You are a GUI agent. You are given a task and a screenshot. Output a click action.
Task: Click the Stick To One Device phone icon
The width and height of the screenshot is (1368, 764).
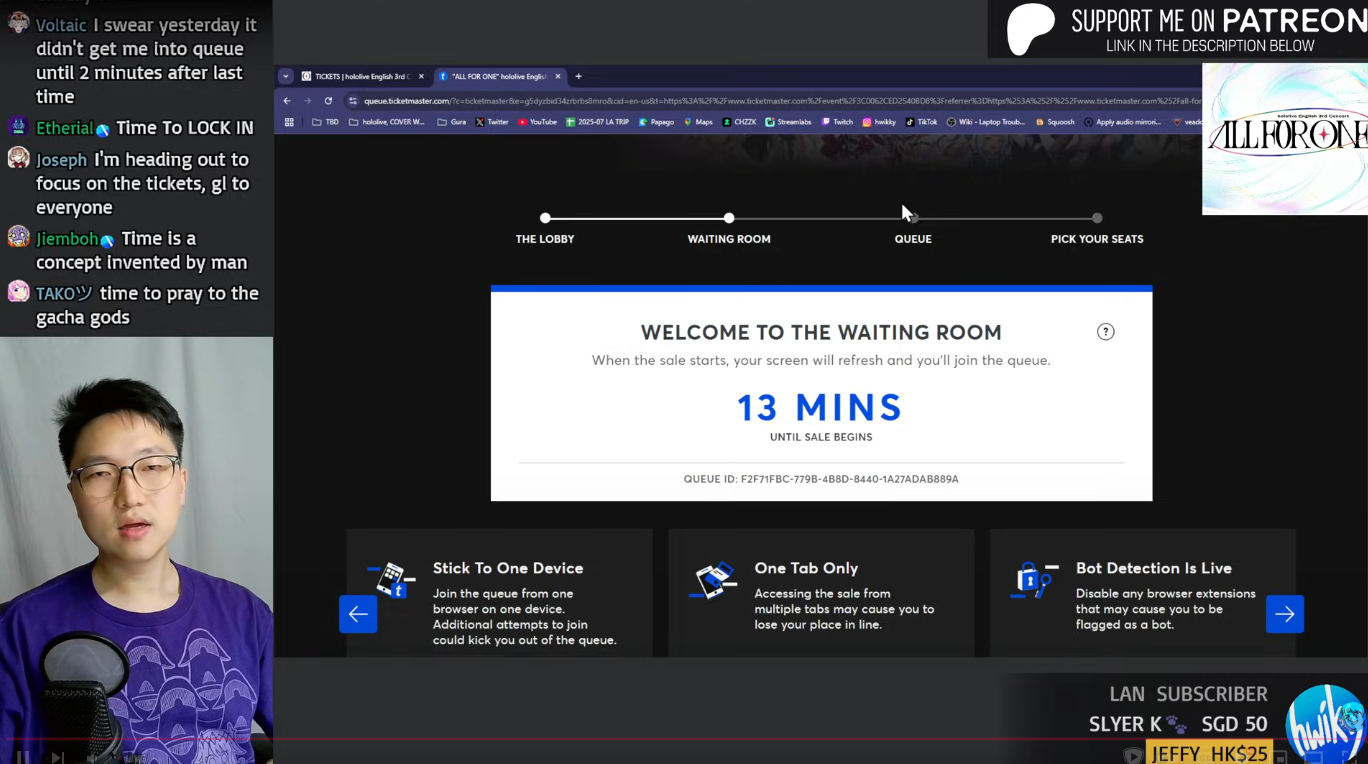[392, 580]
